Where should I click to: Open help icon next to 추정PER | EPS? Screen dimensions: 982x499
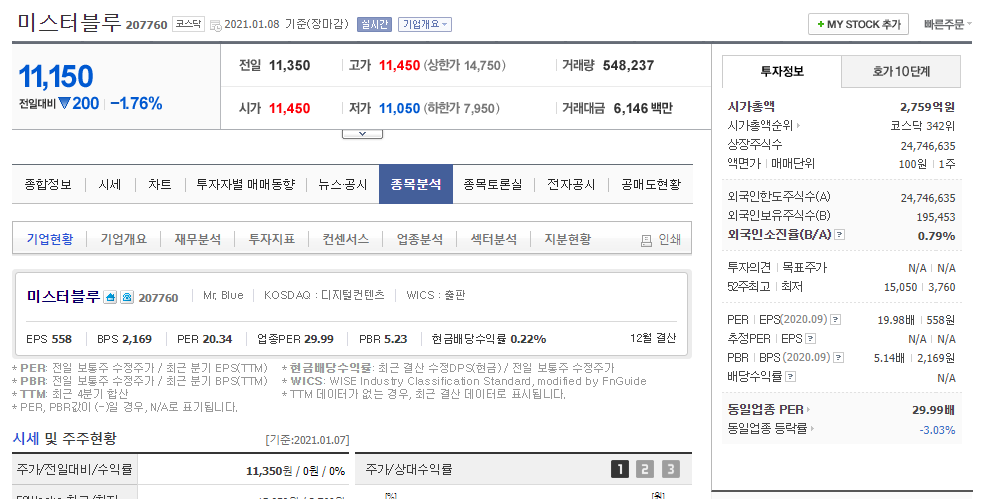810,339
